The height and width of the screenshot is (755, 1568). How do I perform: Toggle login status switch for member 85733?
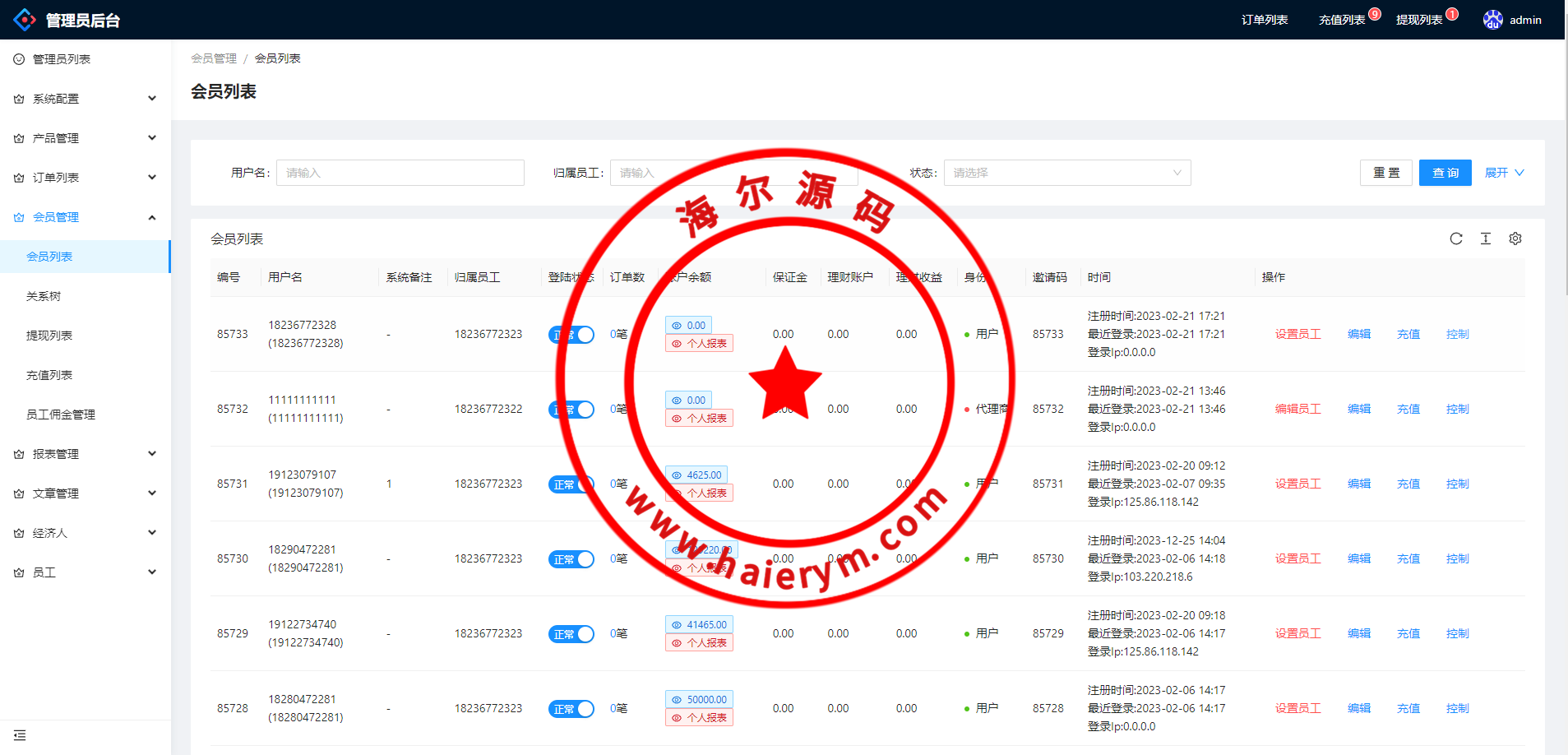[x=571, y=335]
